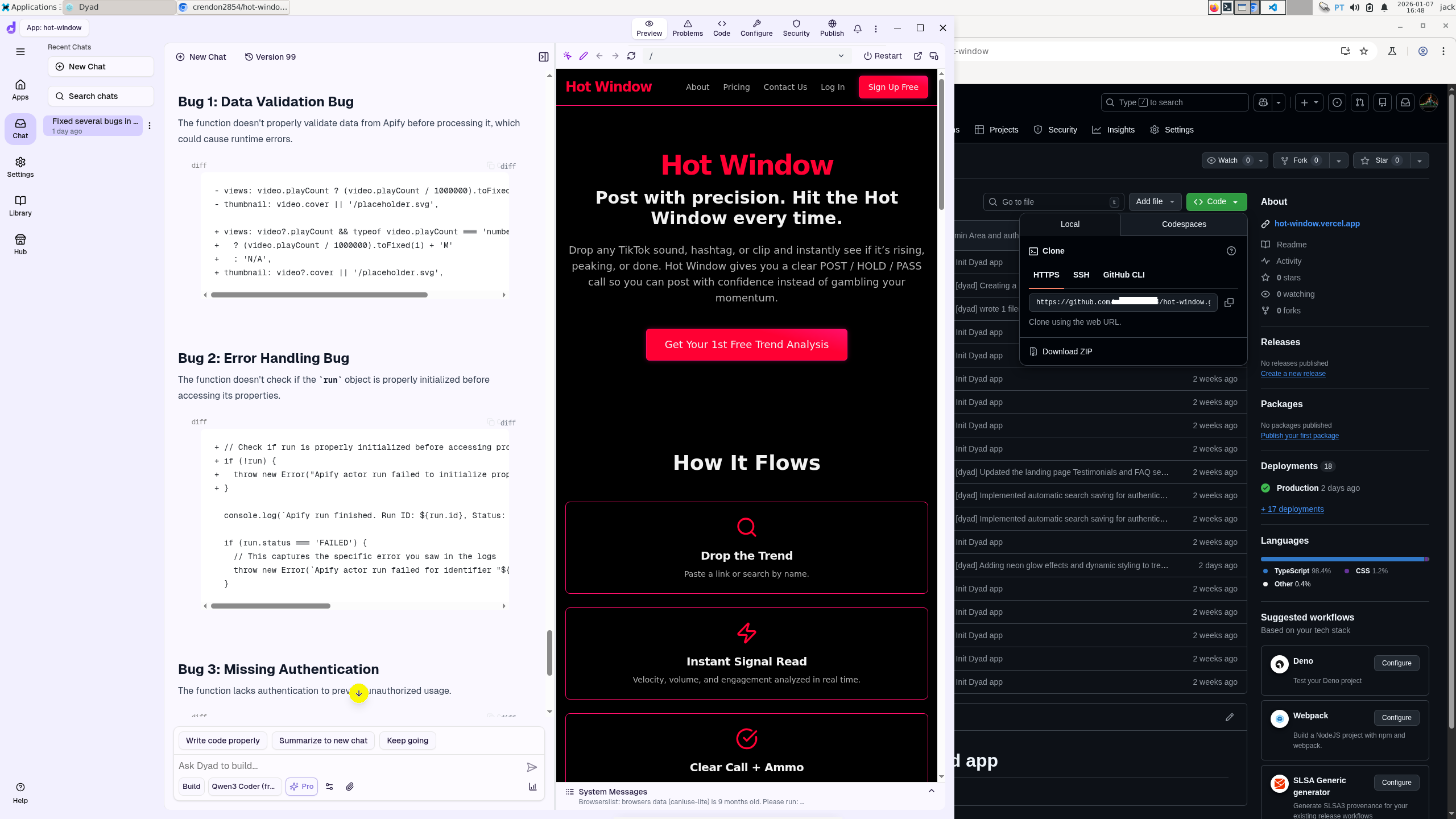The image size is (1456, 819).
Task: Attach a file with paperclip icon
Action: tap(350, 787)
